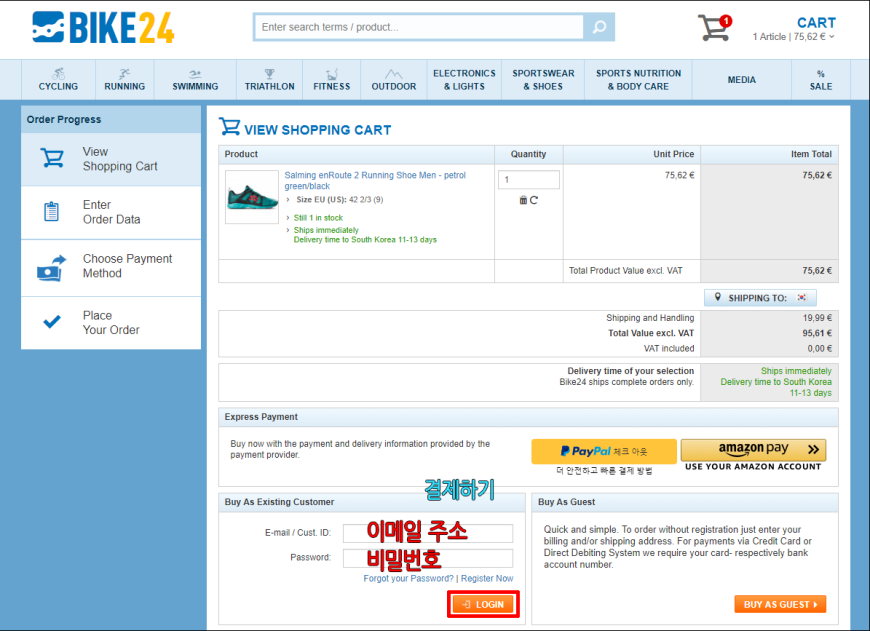Open the Outdoor category icon
The height and width of the screenshot is (631, 870).
click(393, 74)
